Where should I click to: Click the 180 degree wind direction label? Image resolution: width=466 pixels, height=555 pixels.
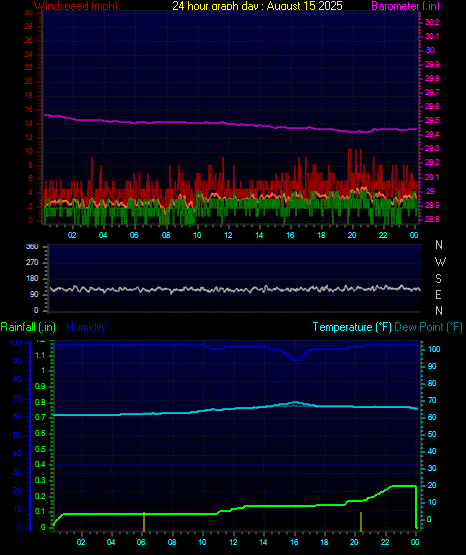(32, 279)
